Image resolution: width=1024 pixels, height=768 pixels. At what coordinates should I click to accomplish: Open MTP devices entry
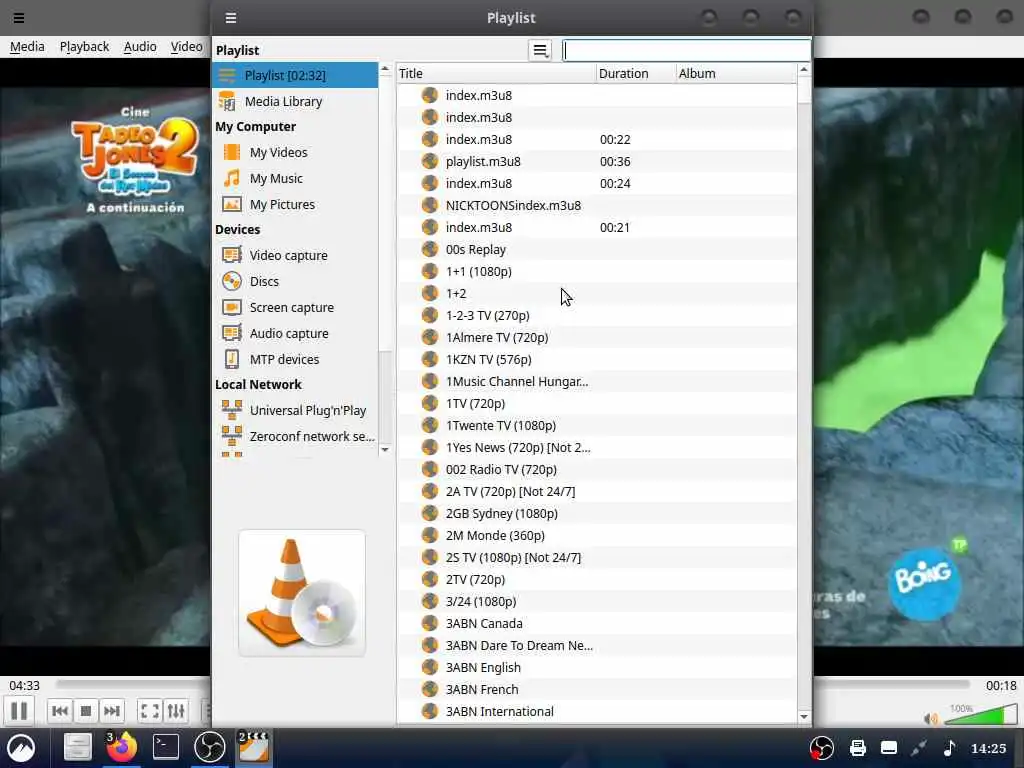(295, 359)
